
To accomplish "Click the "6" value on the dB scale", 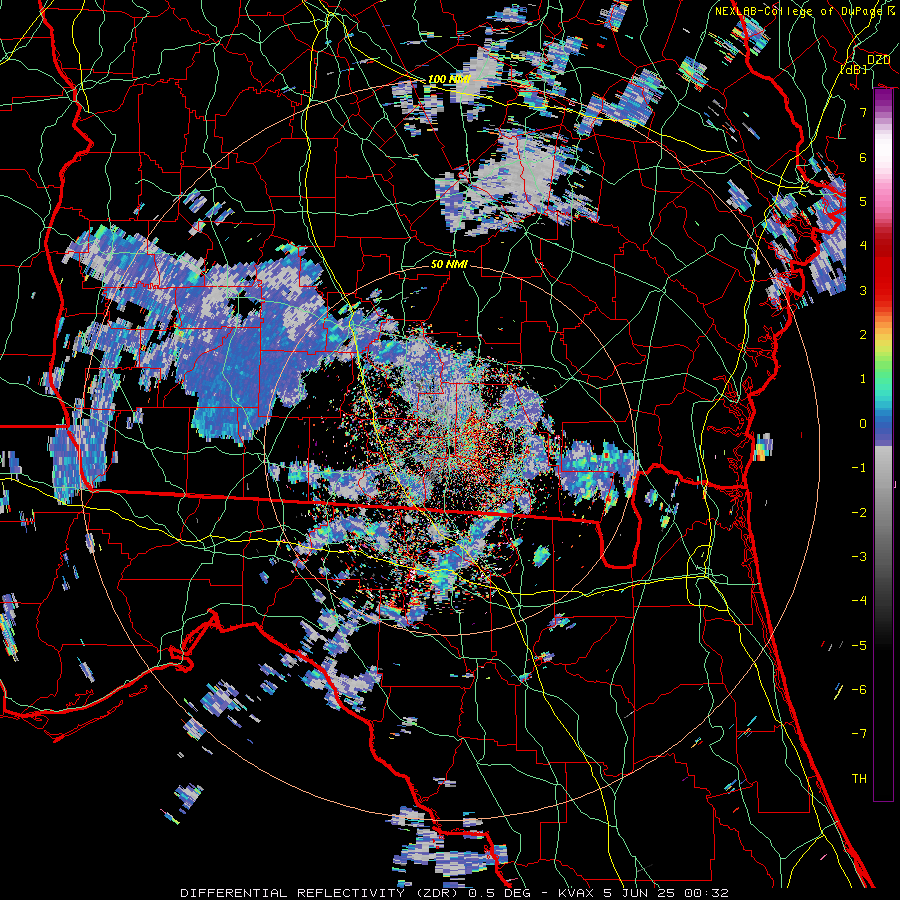I will click(863, 157).
